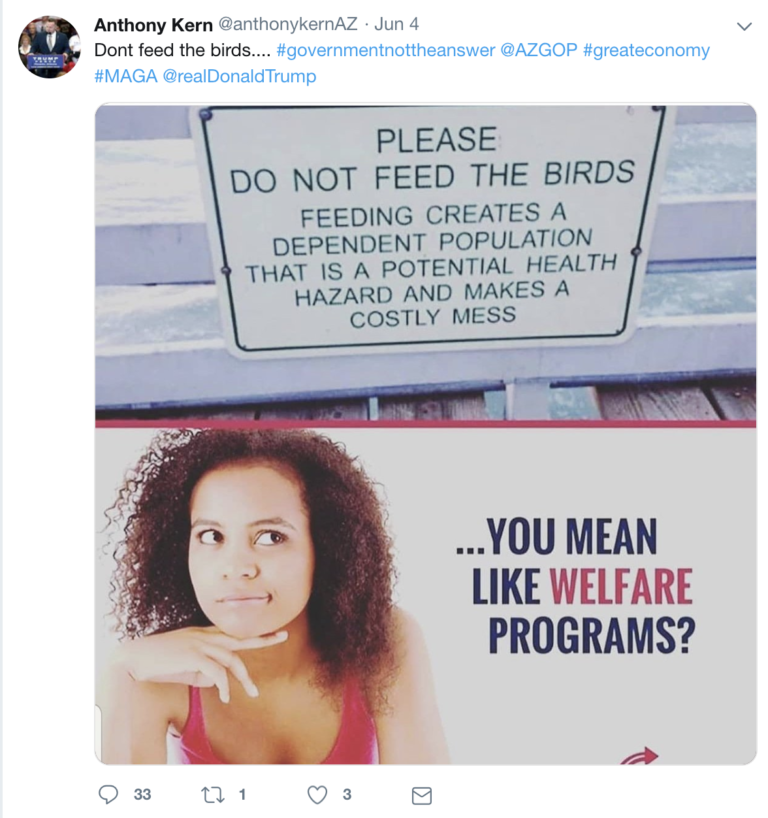Open the @AZGOP mention
The height and width of the screenshot is (818, 768).
(539, 50)
